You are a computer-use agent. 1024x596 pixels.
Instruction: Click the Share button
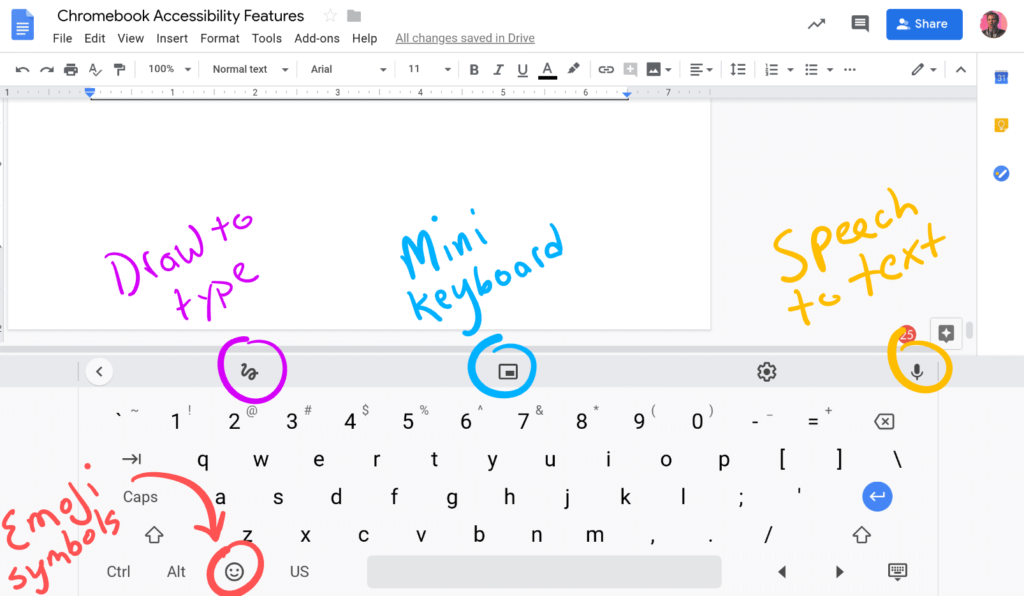click(923, 23)
